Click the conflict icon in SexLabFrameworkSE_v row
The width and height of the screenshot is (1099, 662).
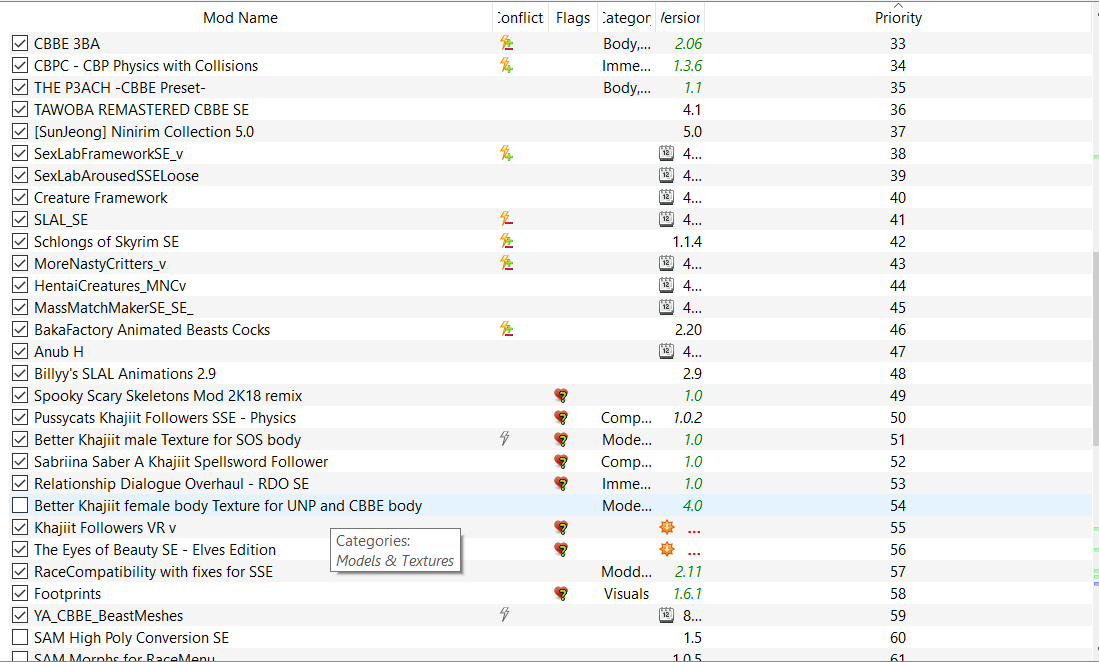tap(506, 153)
